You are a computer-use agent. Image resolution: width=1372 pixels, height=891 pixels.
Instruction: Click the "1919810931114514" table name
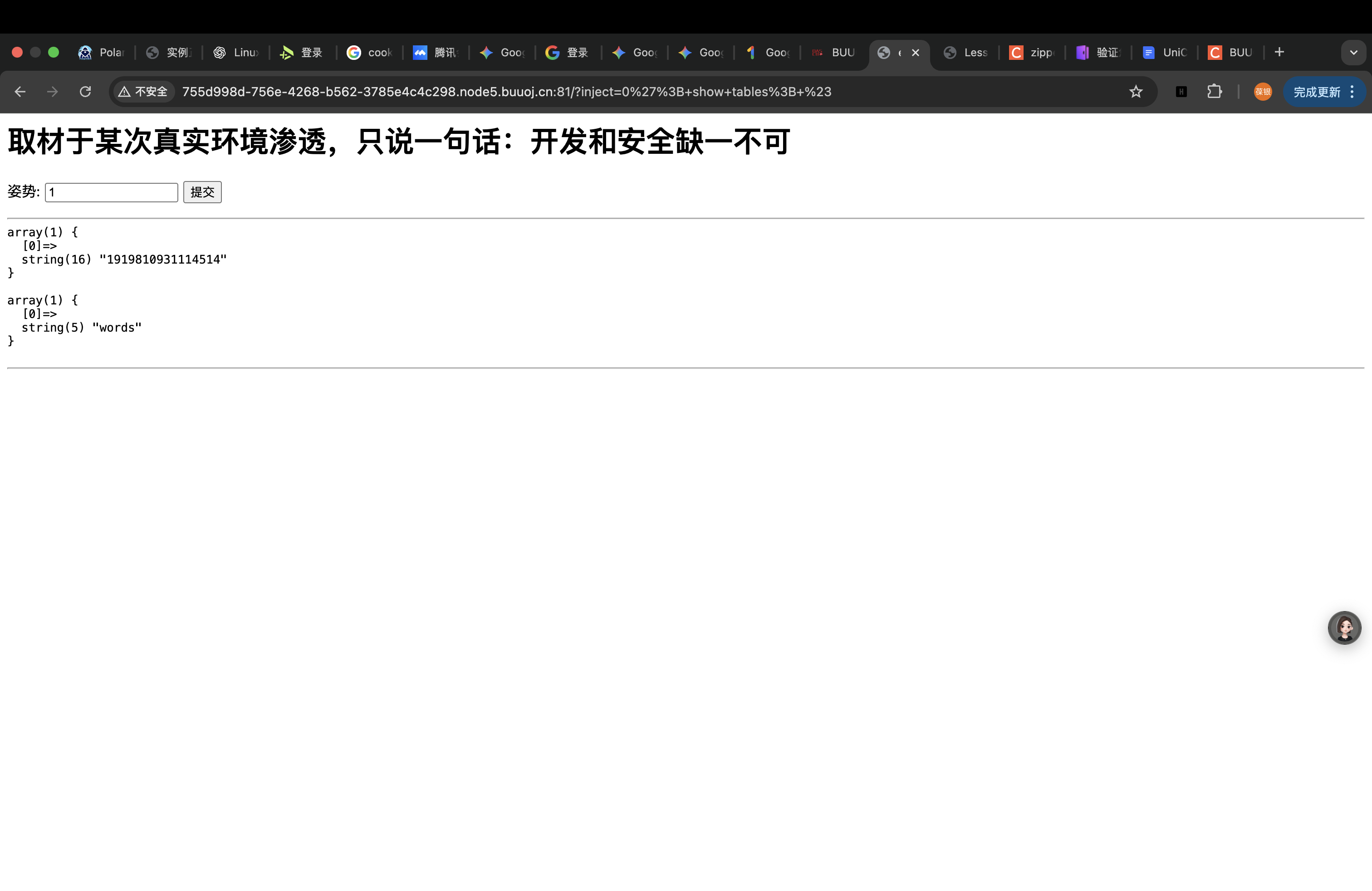(163, 259)
